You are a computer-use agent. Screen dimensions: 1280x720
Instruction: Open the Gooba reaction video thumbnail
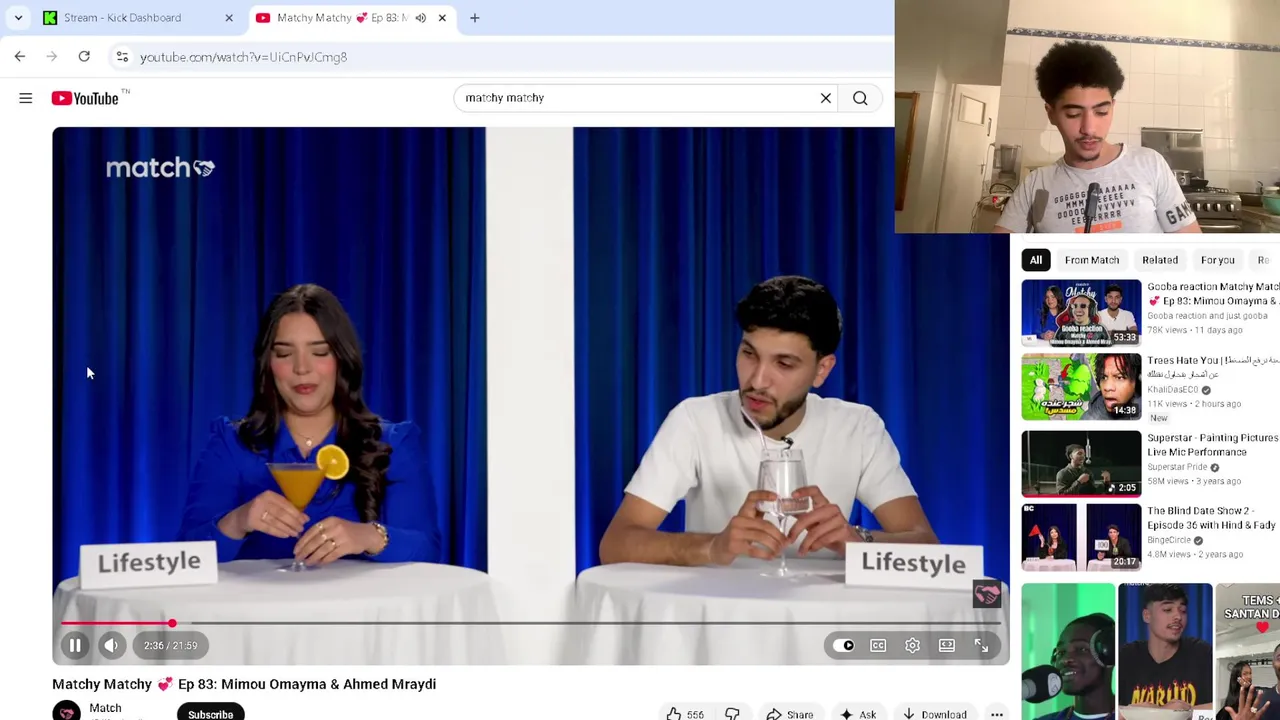click(1081, 312)
